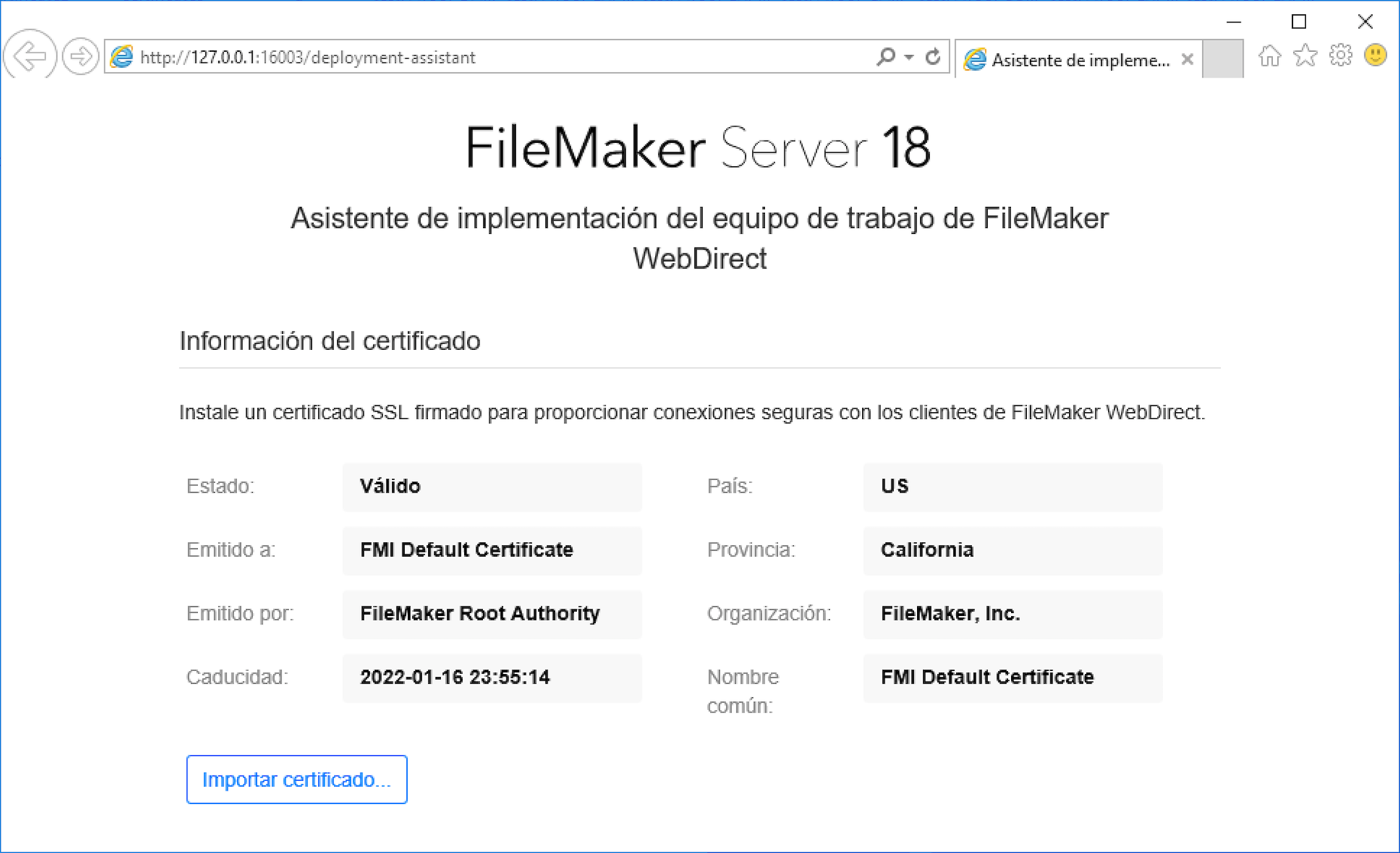Close the browser window

point(1365,22)
